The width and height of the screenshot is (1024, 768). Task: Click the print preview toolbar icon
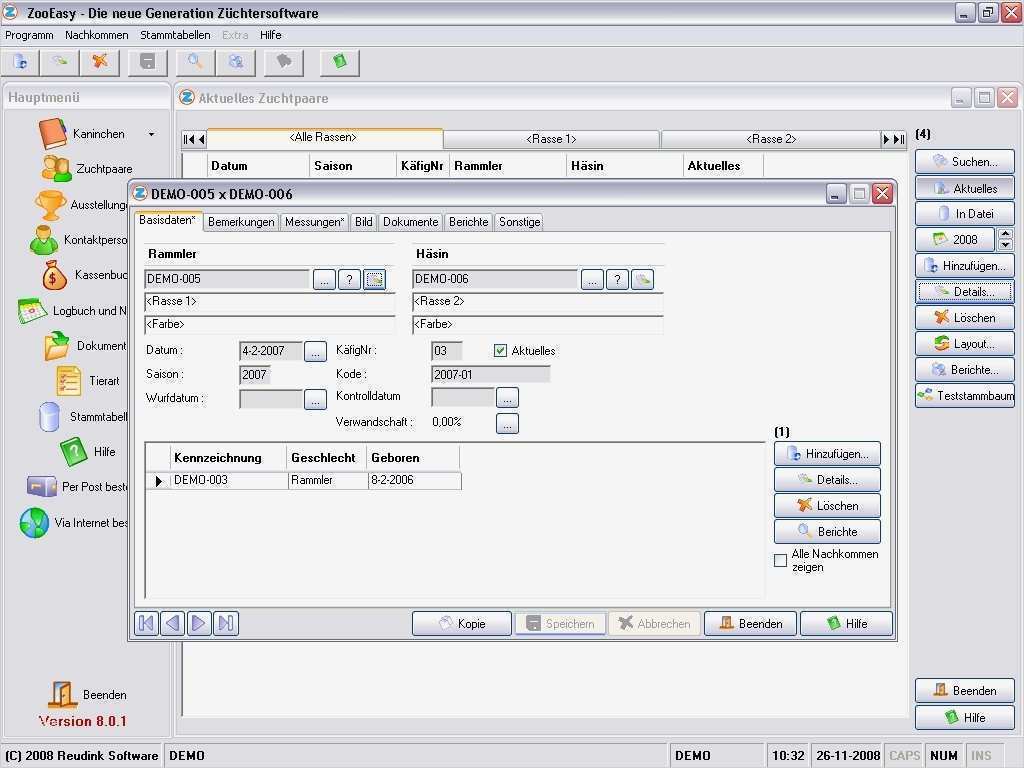coord(236,62)
